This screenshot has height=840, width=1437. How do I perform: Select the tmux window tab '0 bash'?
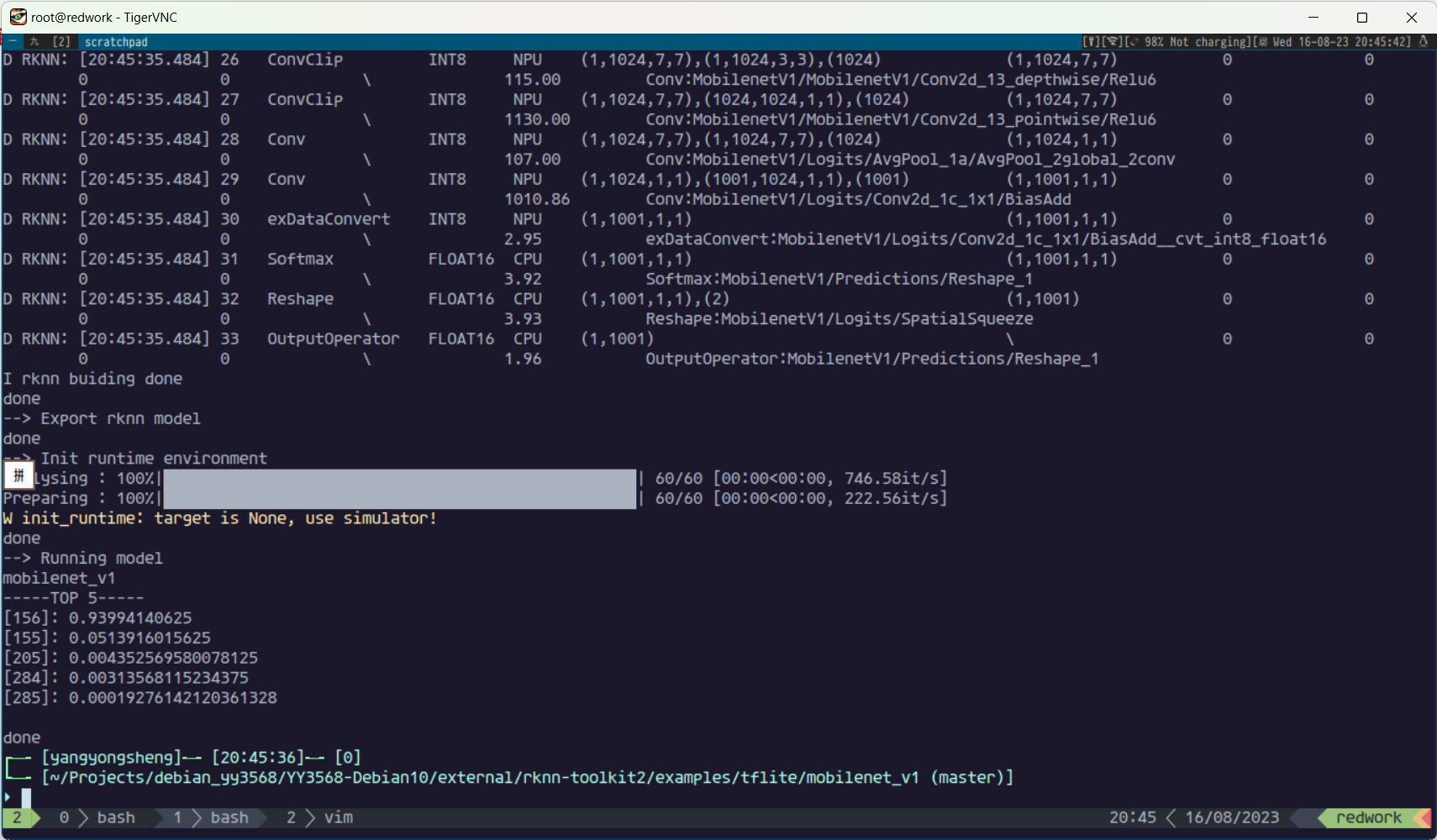(97, 817)
